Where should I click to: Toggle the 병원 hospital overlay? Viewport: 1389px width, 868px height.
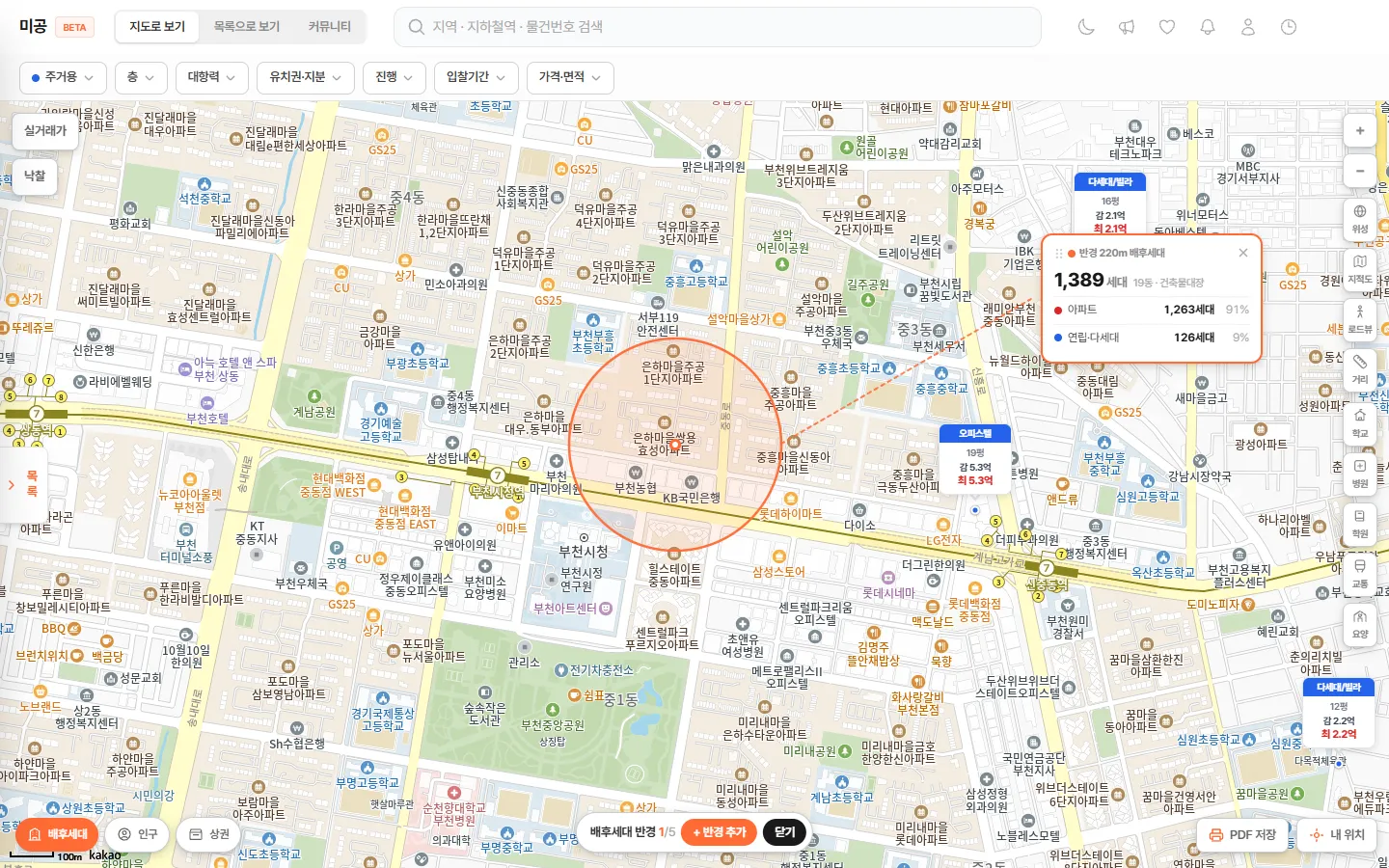click(1359, 473)
